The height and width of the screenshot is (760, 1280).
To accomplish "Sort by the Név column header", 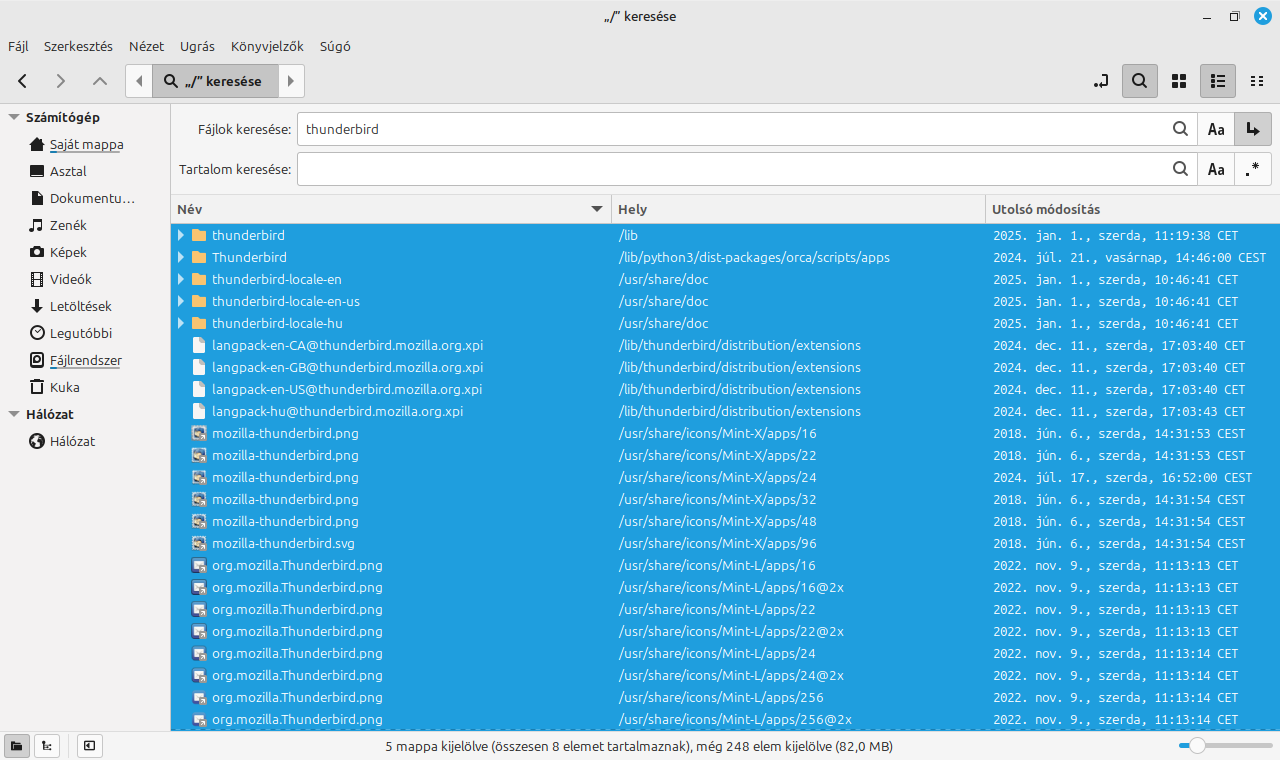I will pos(391,209).
